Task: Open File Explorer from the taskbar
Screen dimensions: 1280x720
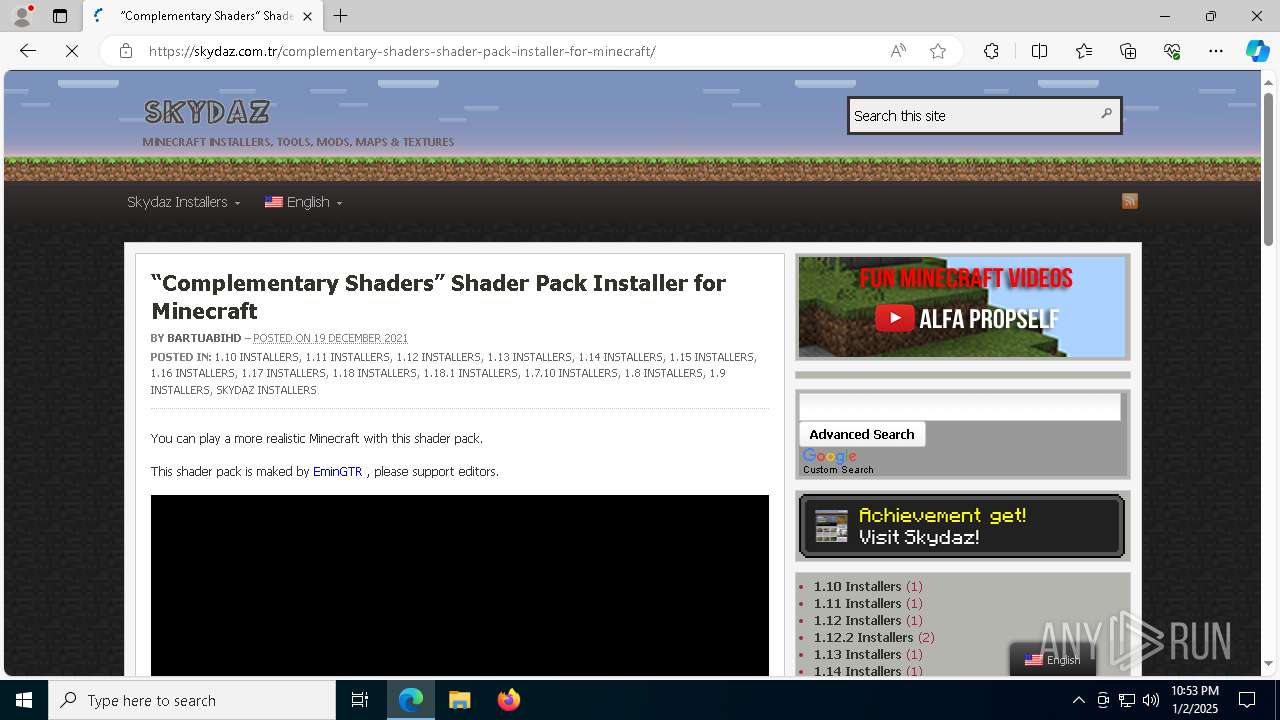Action: pyautogui.click(x=459, y=700)
